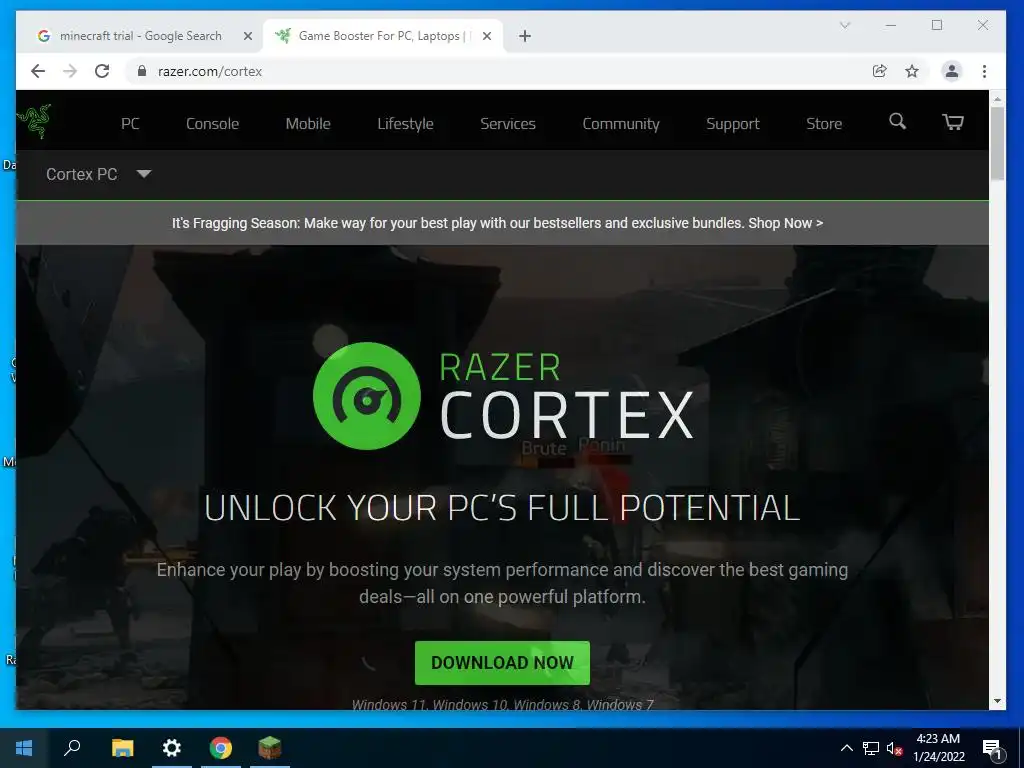Go back with the browser back arrow
Screen dimensions: 1024x768
coord(38,71)
